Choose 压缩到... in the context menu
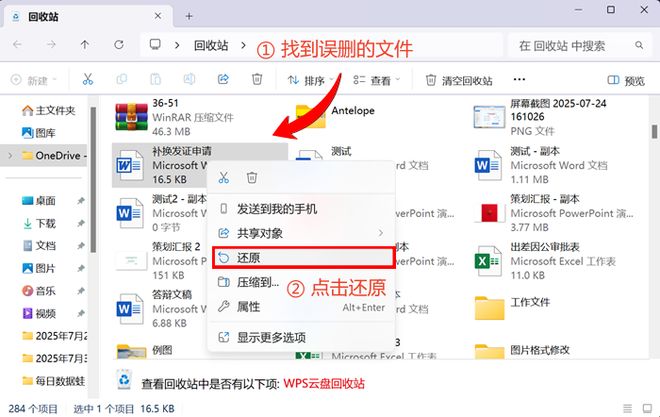Screen dimensions: 660x417 303,282
